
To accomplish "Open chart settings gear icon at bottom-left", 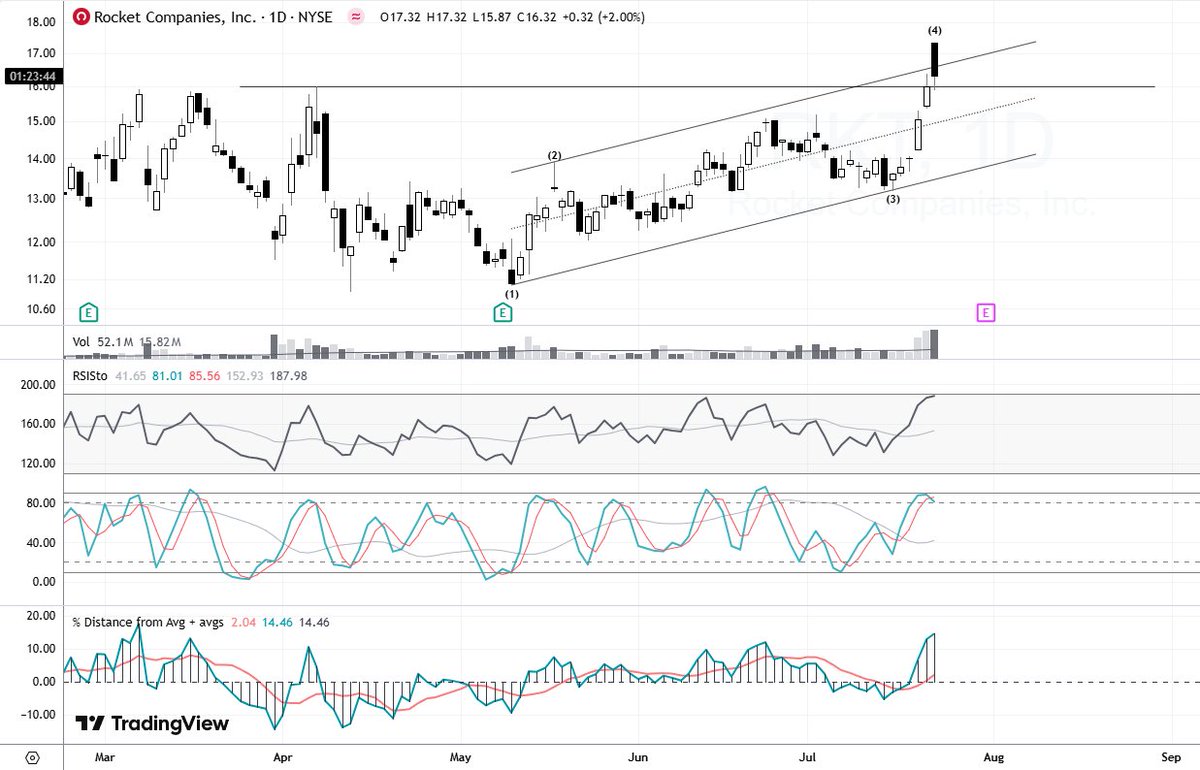I will tap(33, 757).
